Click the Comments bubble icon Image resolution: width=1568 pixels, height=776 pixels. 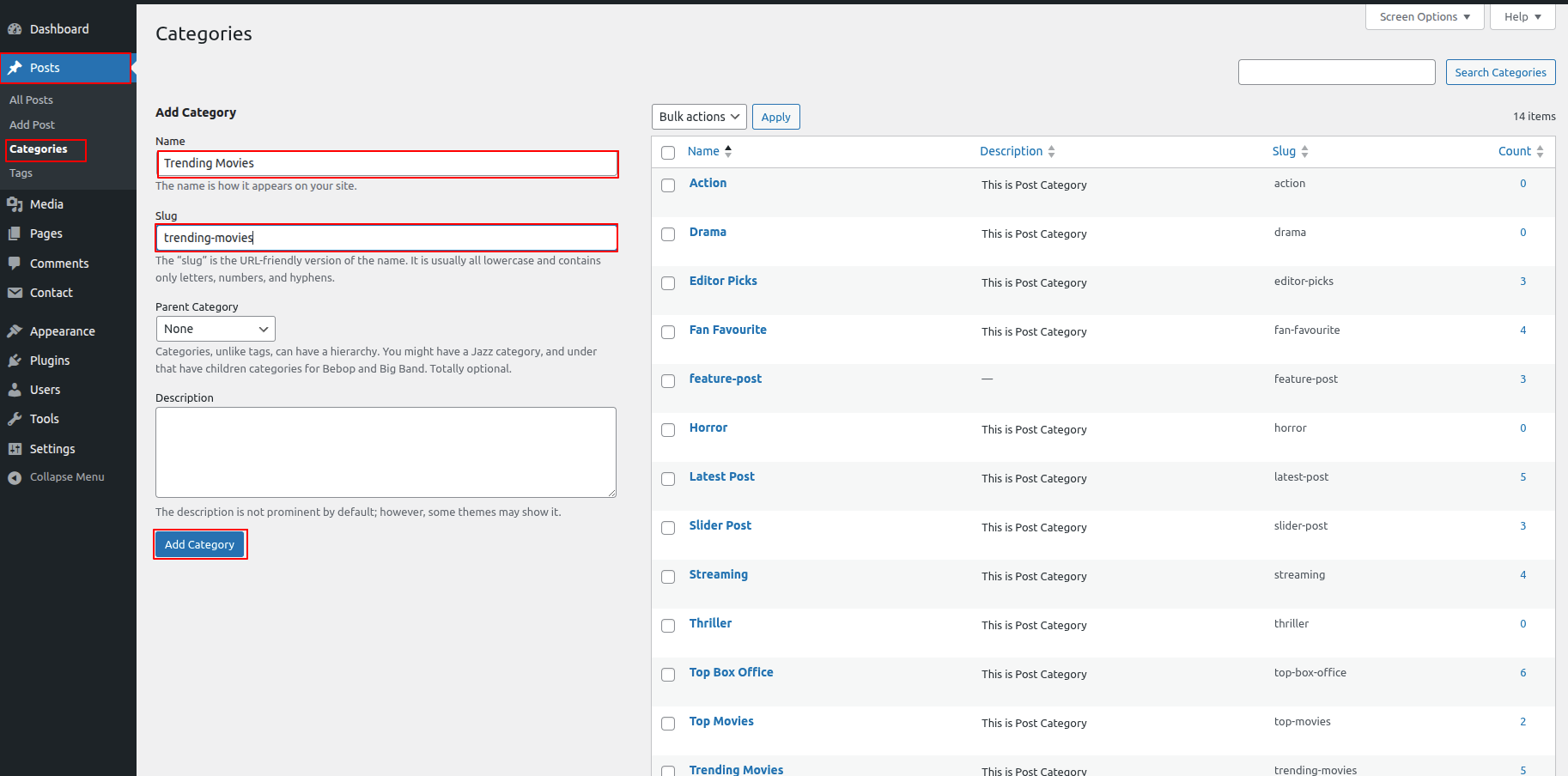tap(15, 264)
